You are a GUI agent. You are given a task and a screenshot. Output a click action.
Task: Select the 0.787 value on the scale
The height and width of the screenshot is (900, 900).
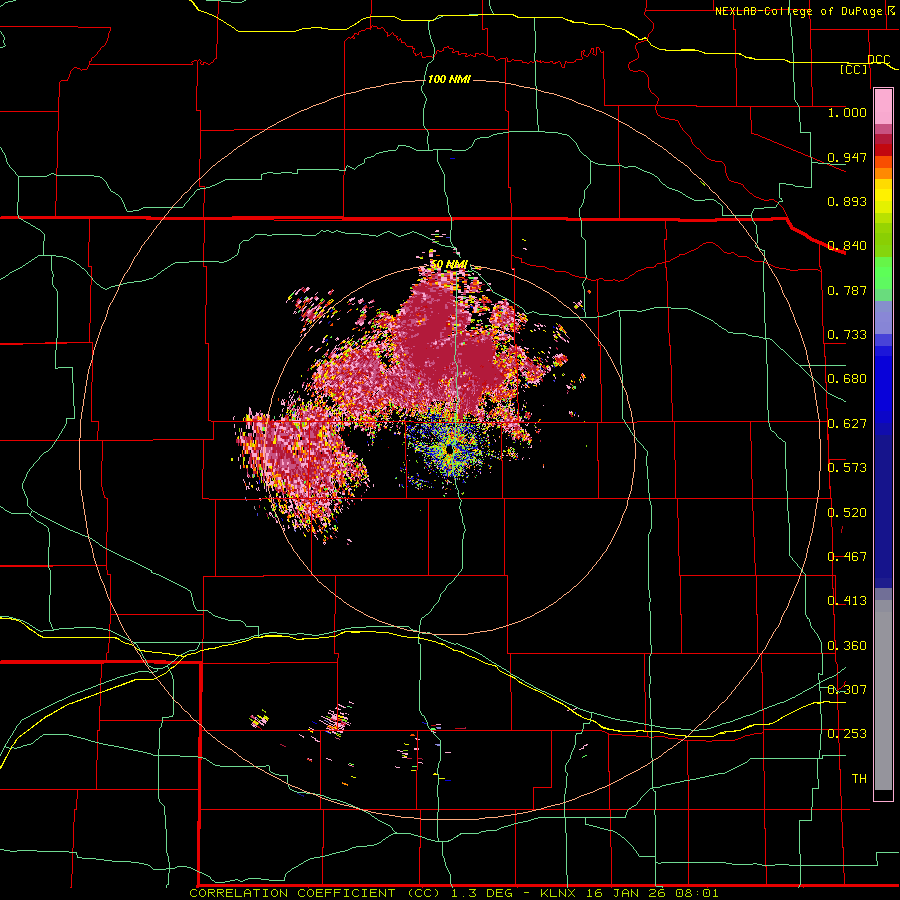coord(847,290)
